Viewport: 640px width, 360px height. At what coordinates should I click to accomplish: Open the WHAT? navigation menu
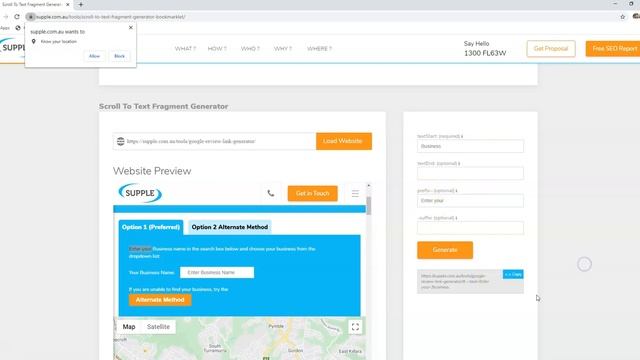[185, 49]
